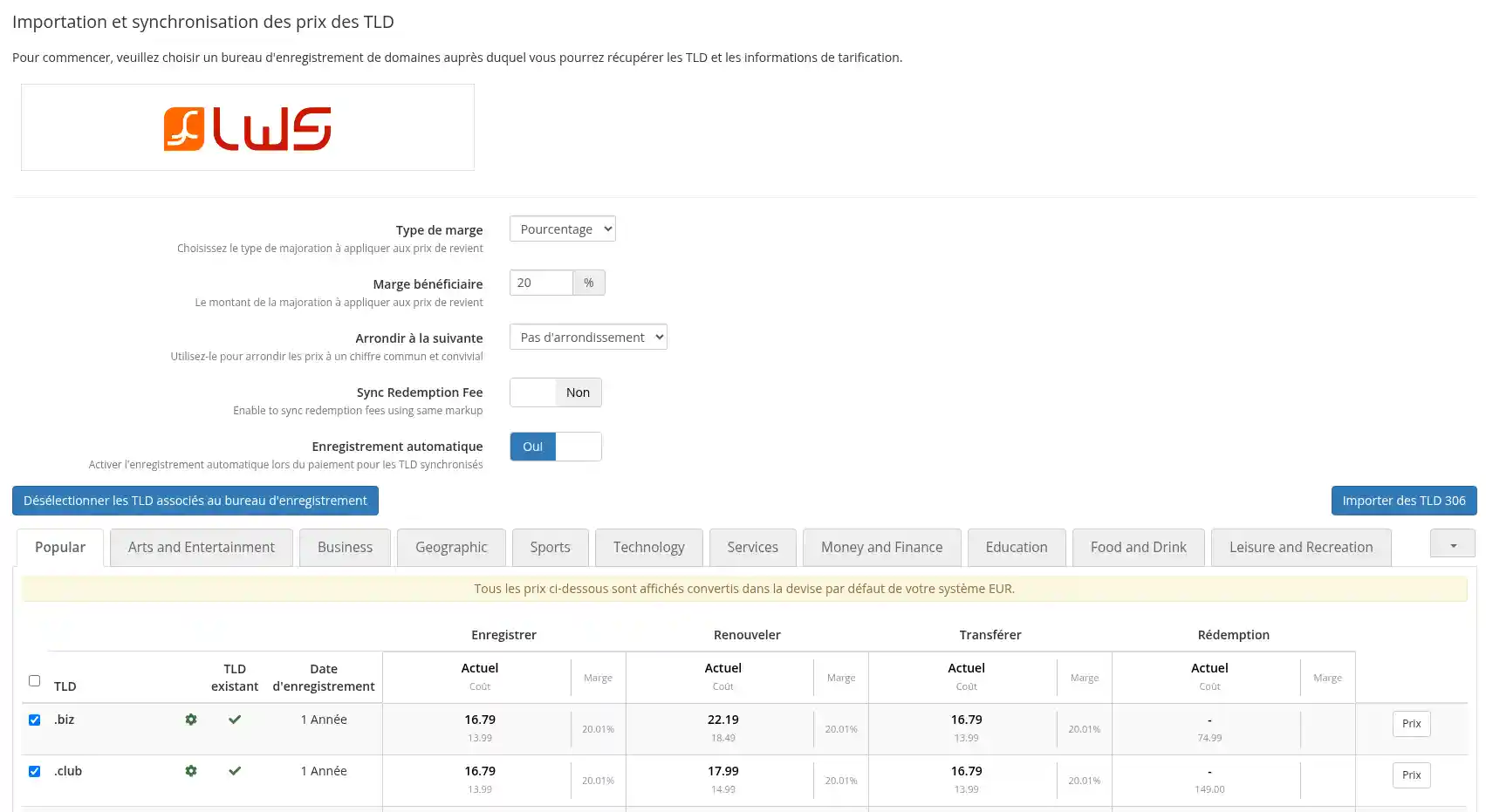1486x812 pixels.
Task: Open the Arts and Entertainment tab
Action: (x=202, y=547)
